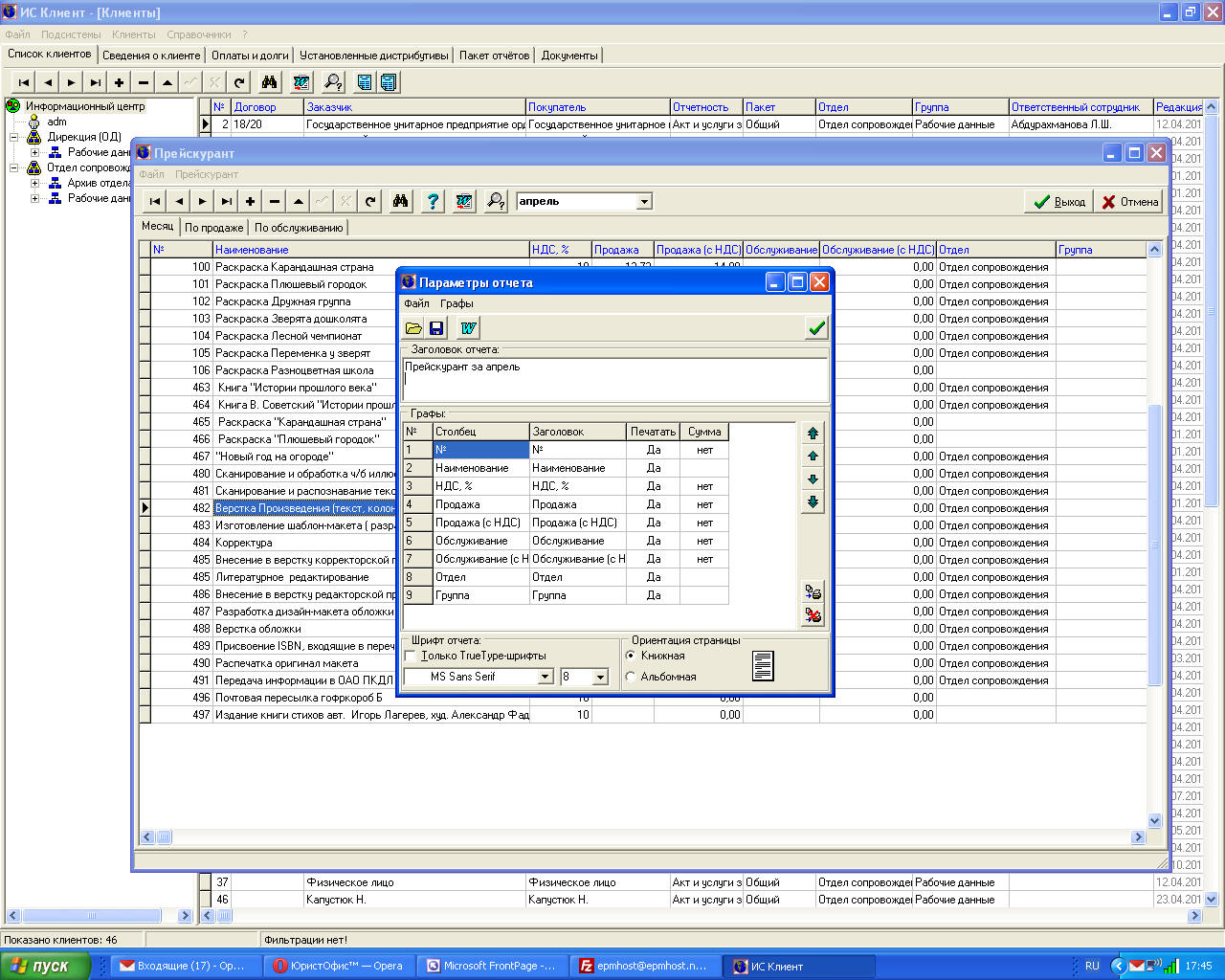Screen dimensions: 1225x980
Task: Collapse Дирекция (ОД) tree node
Action: click(14, 137)
